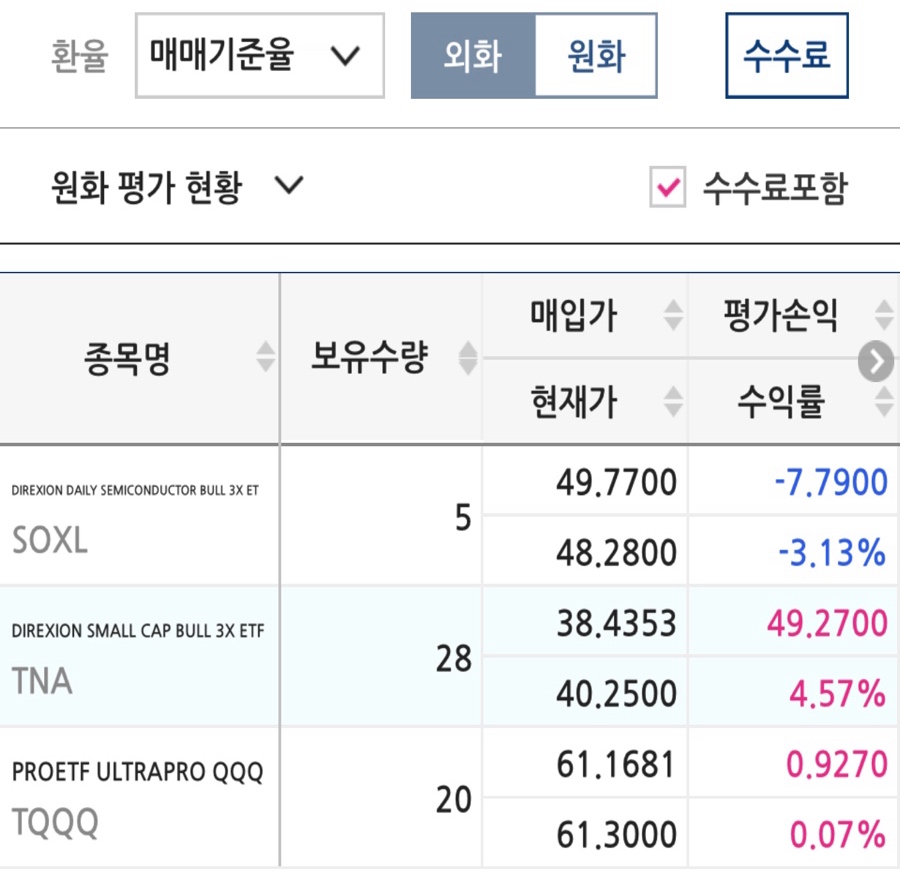
Task: Click the 종목명 column header
Action: point(127,358)
